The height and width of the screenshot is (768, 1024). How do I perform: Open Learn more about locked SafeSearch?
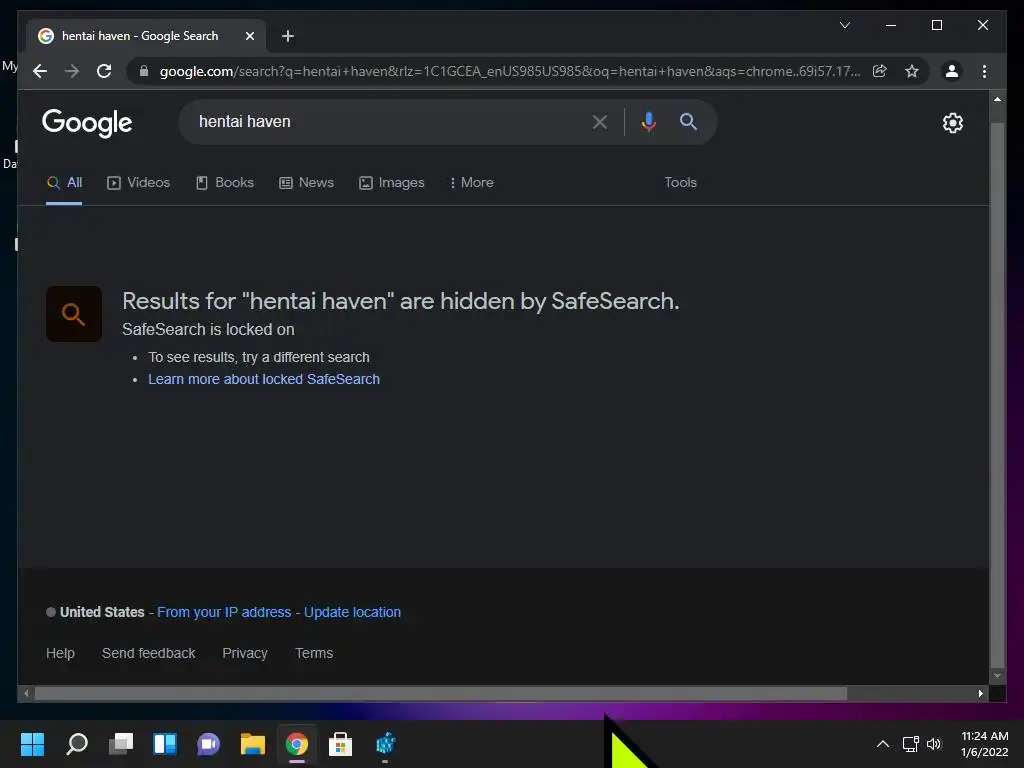(x=264, y=379)
